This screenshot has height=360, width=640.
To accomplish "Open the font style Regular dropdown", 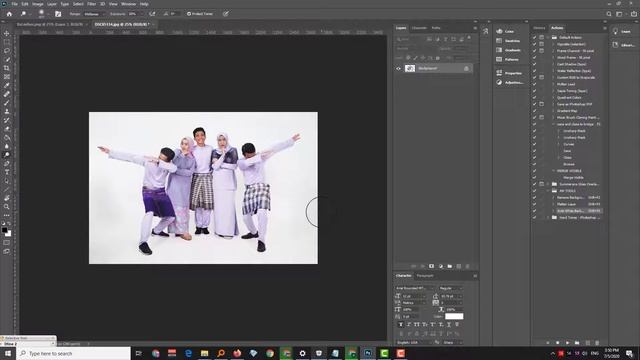I will pyautogui.click(x=451, y=288).
